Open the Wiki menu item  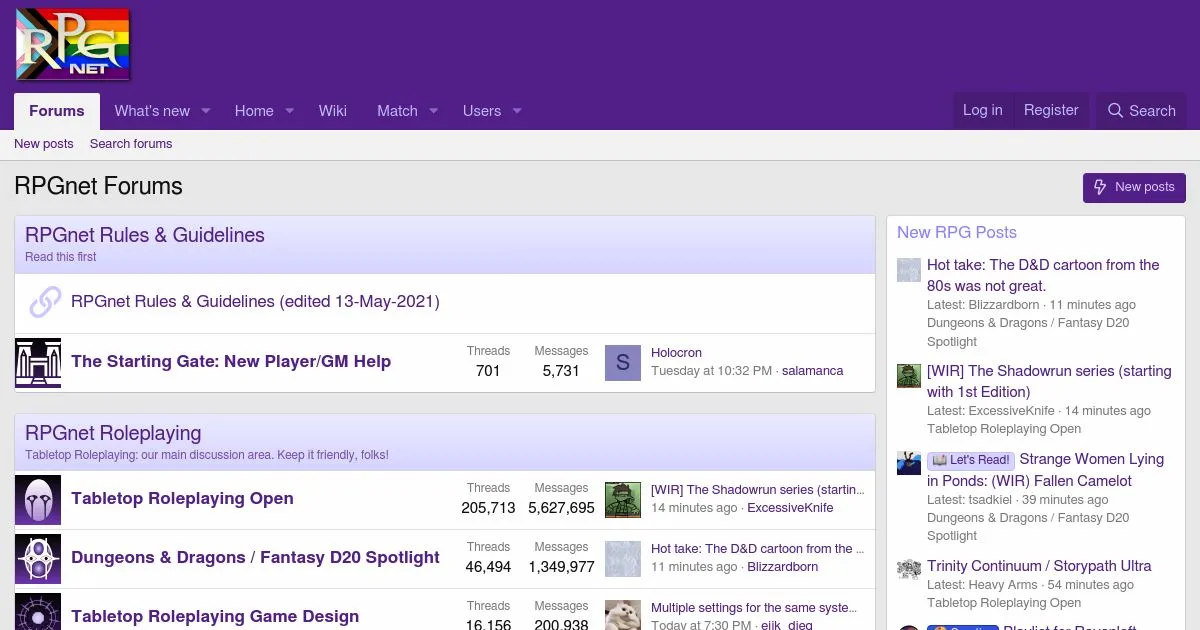[333, 111]
